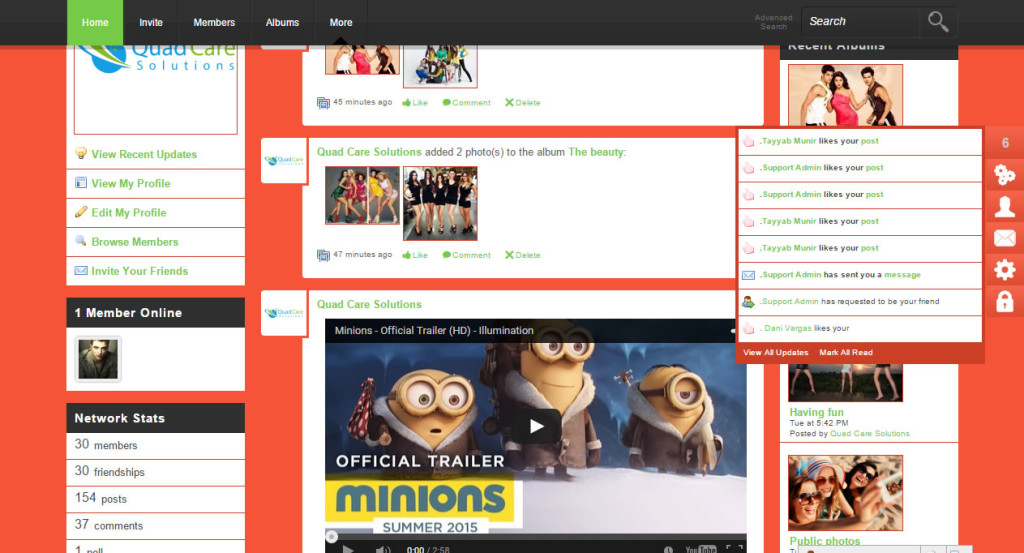Open Support Admin message notification

point(860,275)
